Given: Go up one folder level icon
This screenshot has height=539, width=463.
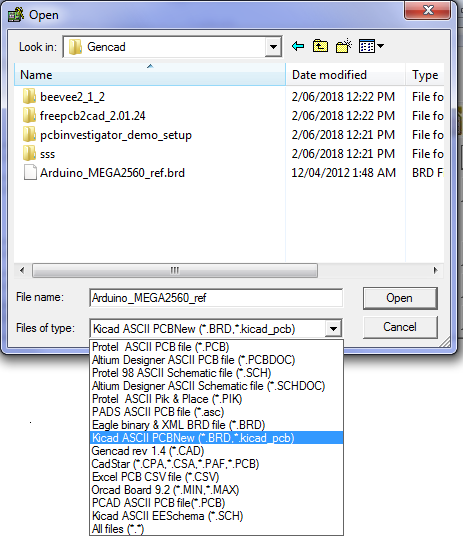Looking at the screenshot, I should [x=320, y=46].
